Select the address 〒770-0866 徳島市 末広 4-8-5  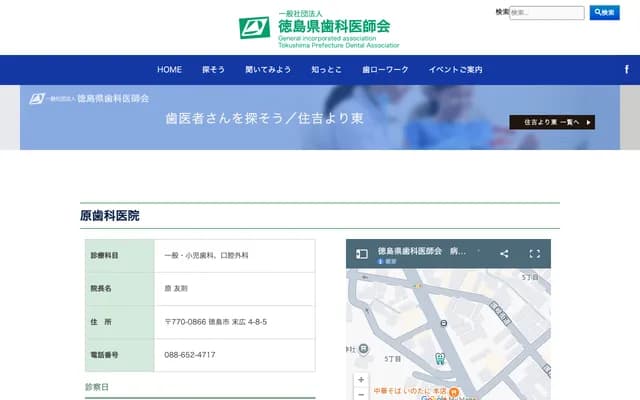point(216,322)
